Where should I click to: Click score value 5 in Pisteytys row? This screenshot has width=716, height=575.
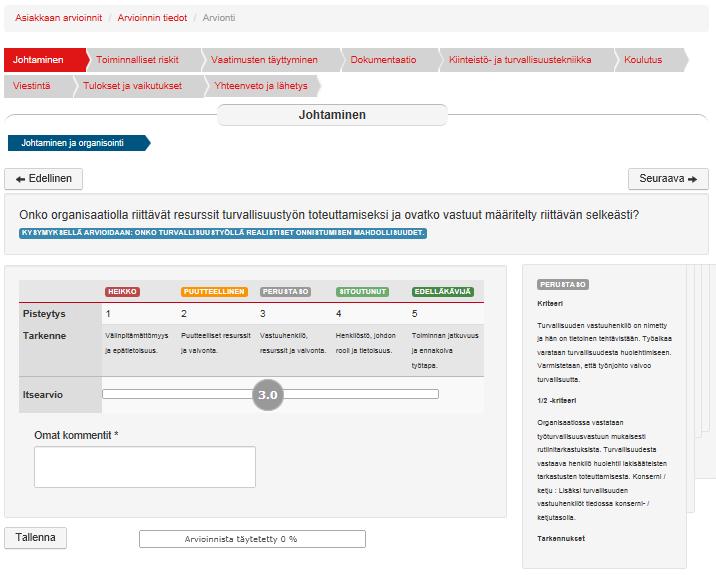(415, 314)
